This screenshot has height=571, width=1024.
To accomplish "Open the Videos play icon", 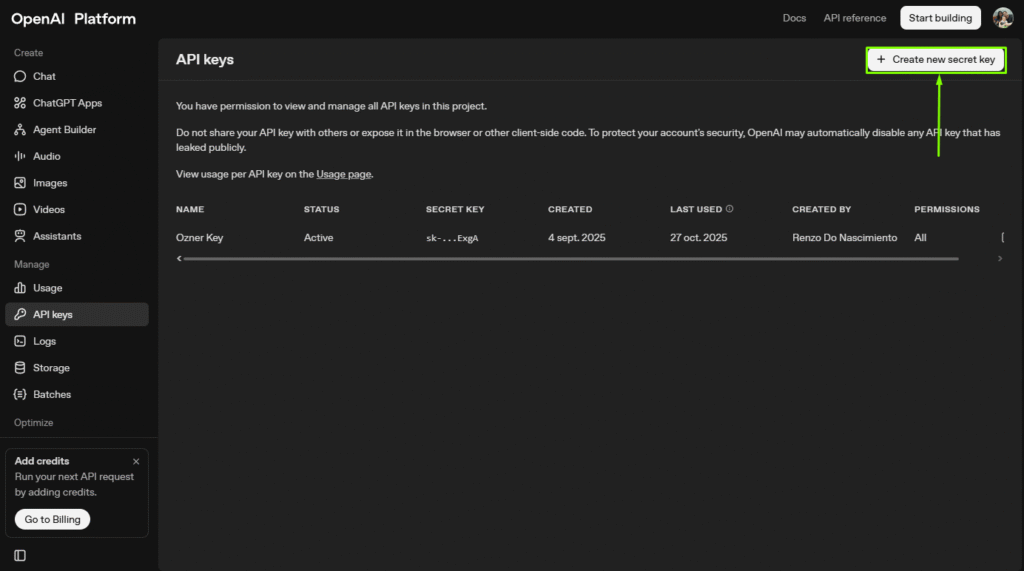I will point(20,210).
